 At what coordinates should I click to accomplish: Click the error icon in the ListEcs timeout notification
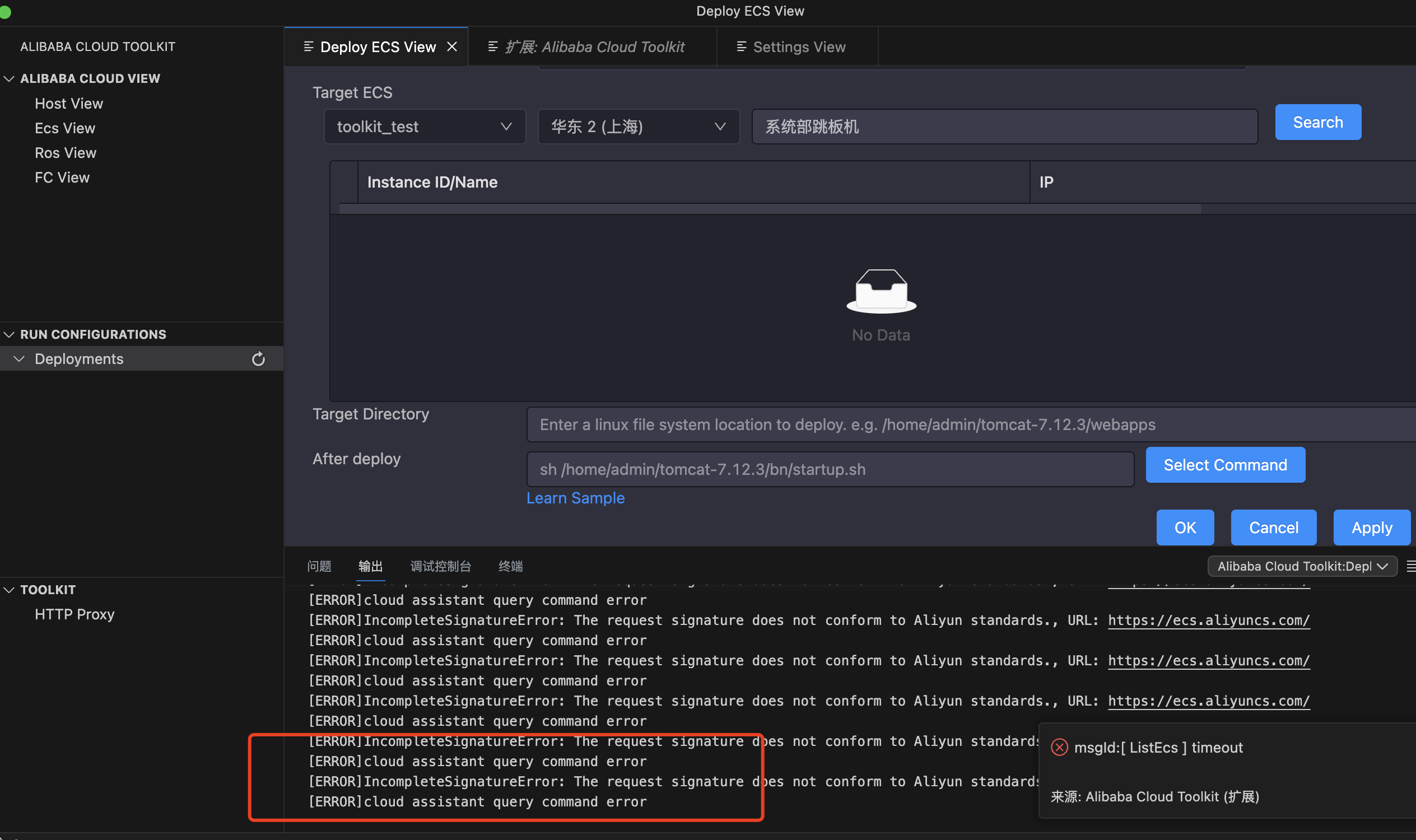click(x=1059, y=747)
